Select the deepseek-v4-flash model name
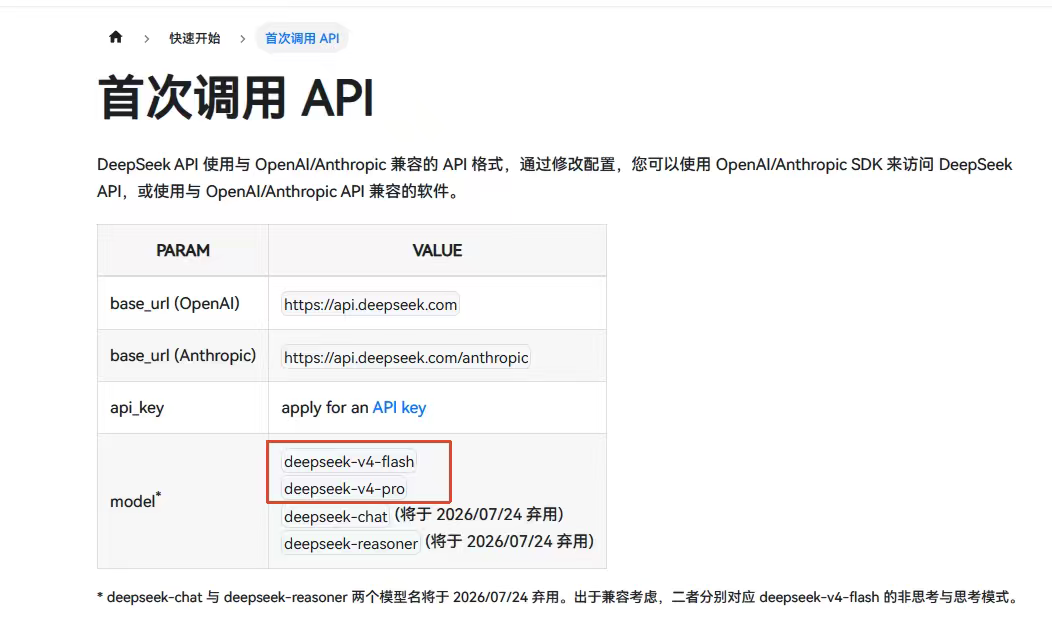Viewport: 1052px width, 629px height. click(x=349, y=461)
